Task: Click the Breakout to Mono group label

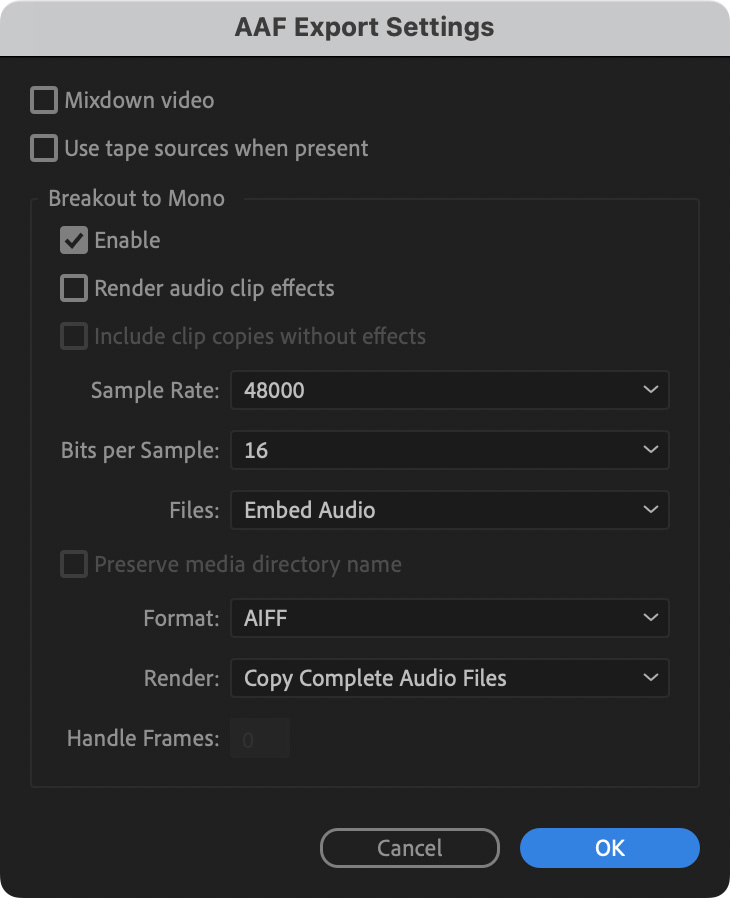Action: point(136,198)
